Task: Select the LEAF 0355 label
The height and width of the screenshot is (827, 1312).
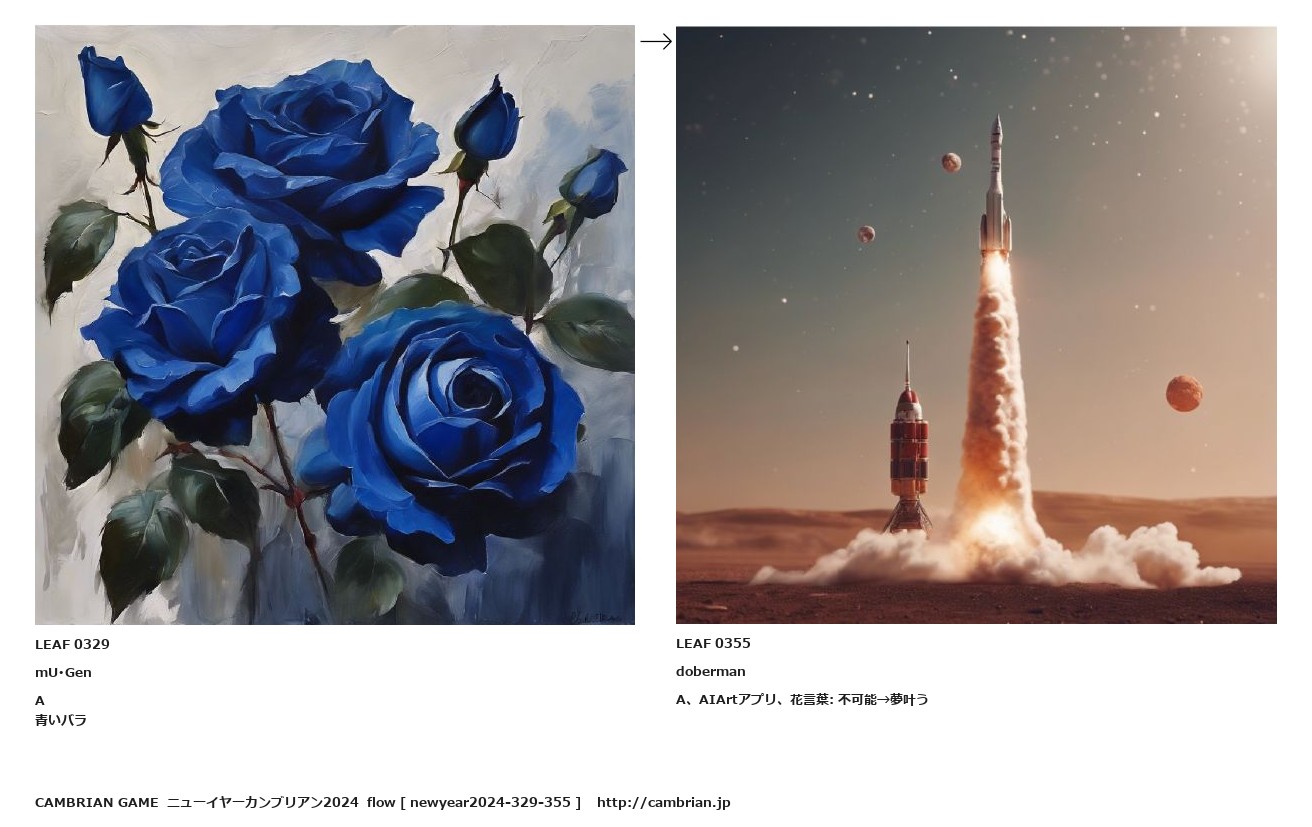Action: (713, 643)
